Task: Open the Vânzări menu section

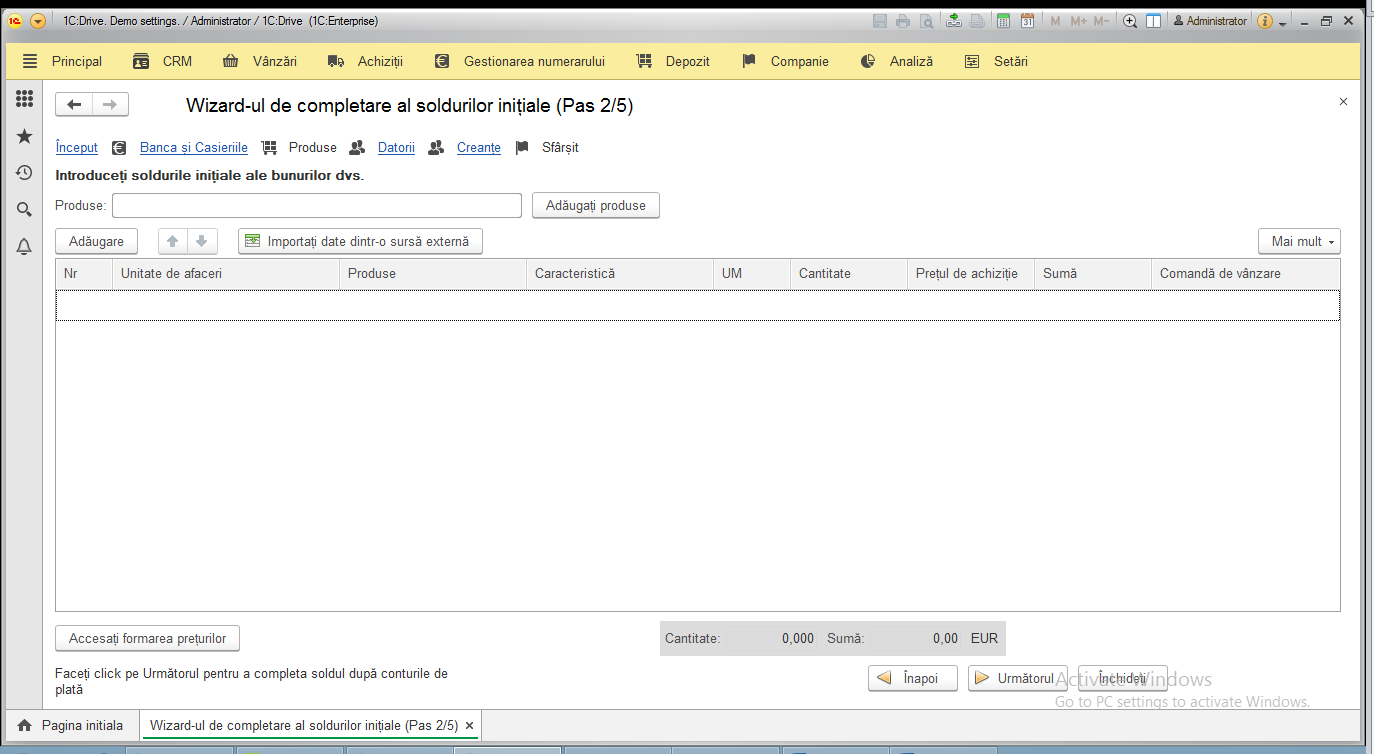Action: pos(260,61)
